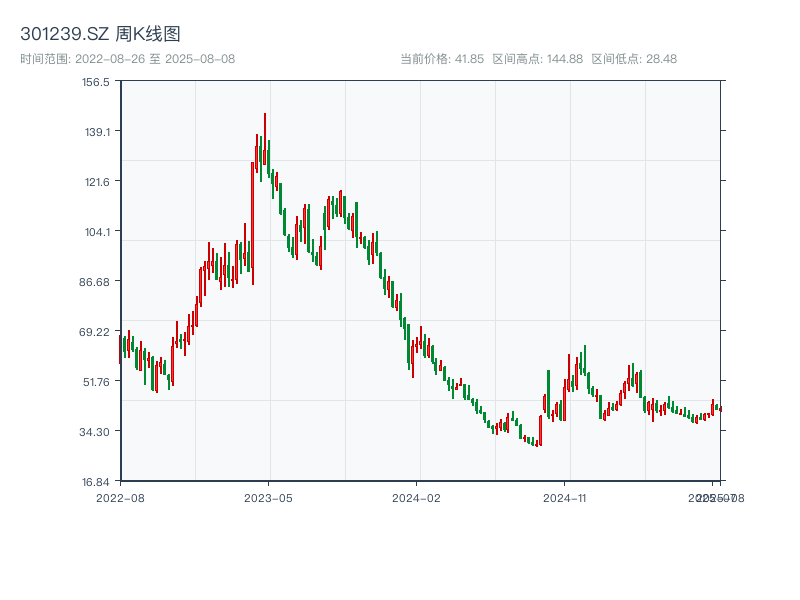This screenshot has width=800, height=600.
Task: Click the range high label 区间高点: 144.88
Action: coord(537,59)
